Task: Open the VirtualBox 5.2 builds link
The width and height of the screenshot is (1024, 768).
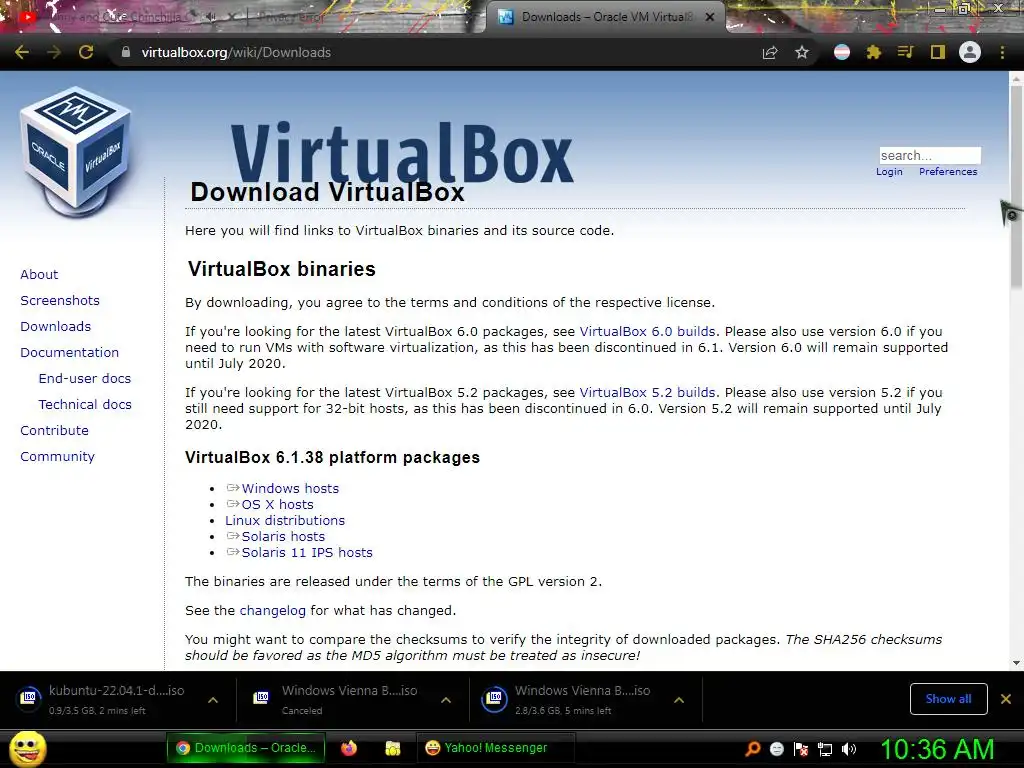Action: tap(647, 392)
